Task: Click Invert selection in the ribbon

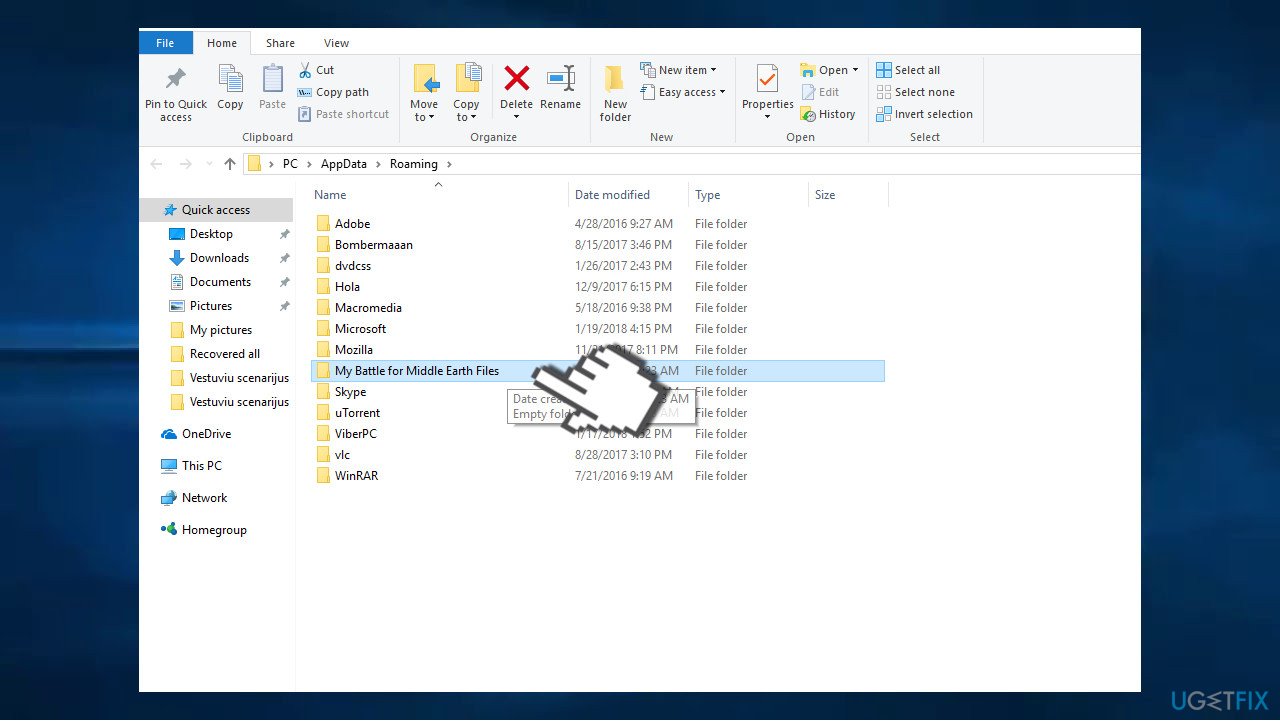Action: [924, 114]
